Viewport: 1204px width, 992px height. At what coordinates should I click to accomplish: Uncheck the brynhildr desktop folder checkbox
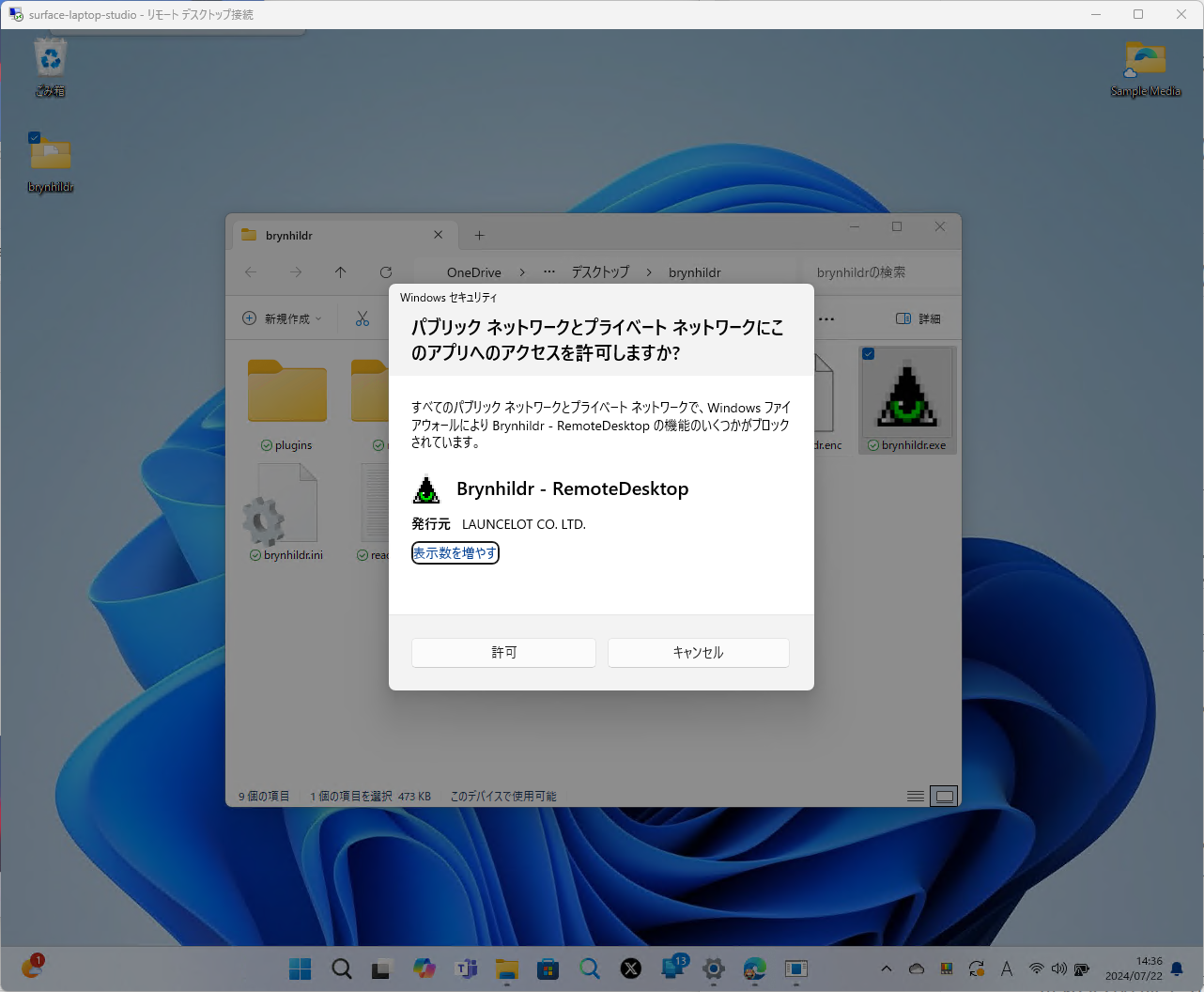coord(35,136)
